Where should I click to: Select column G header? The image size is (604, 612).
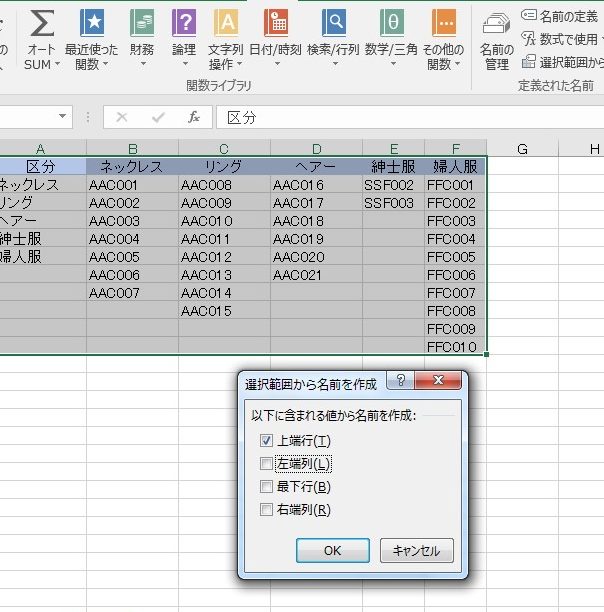click(x=522, y=149)
